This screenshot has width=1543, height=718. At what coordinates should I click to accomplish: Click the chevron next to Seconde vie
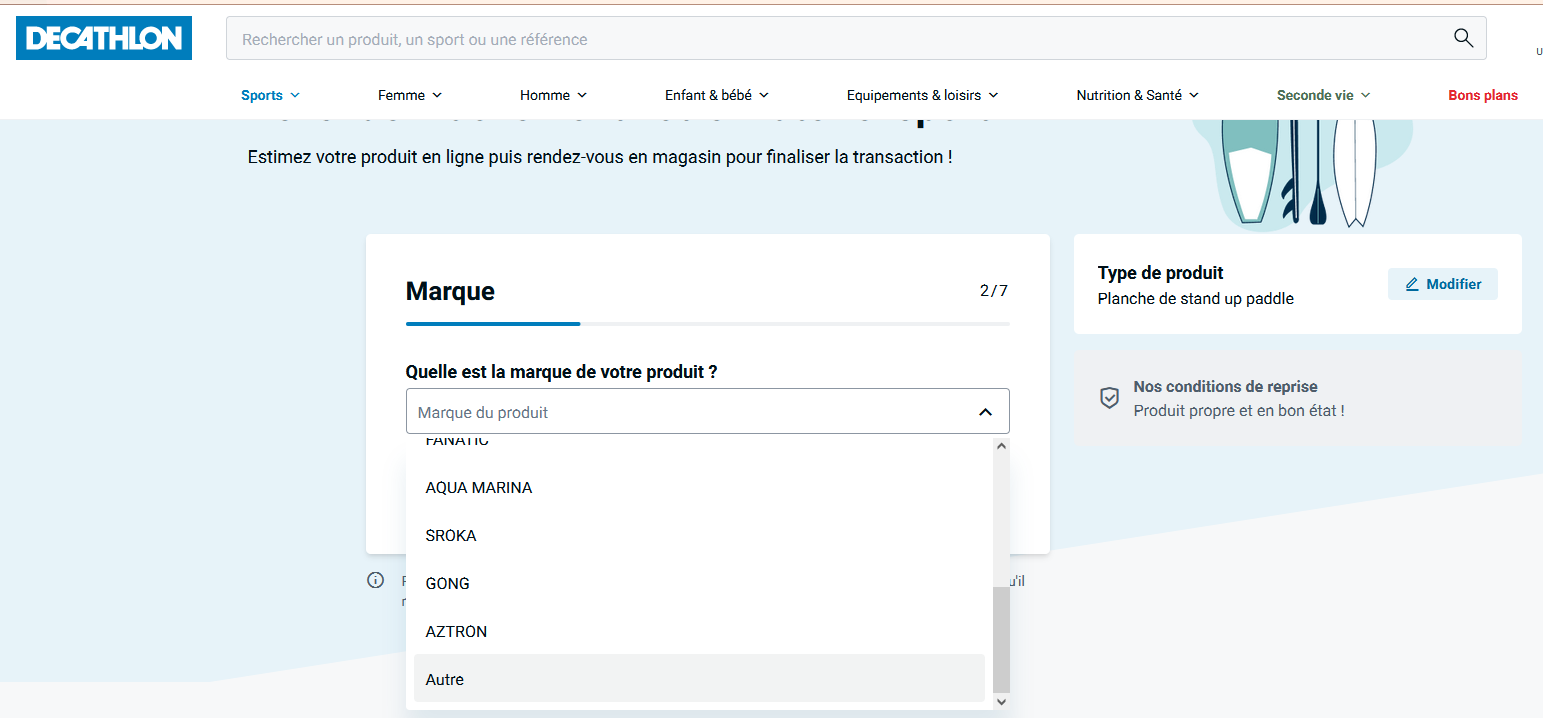(1366, 95)
